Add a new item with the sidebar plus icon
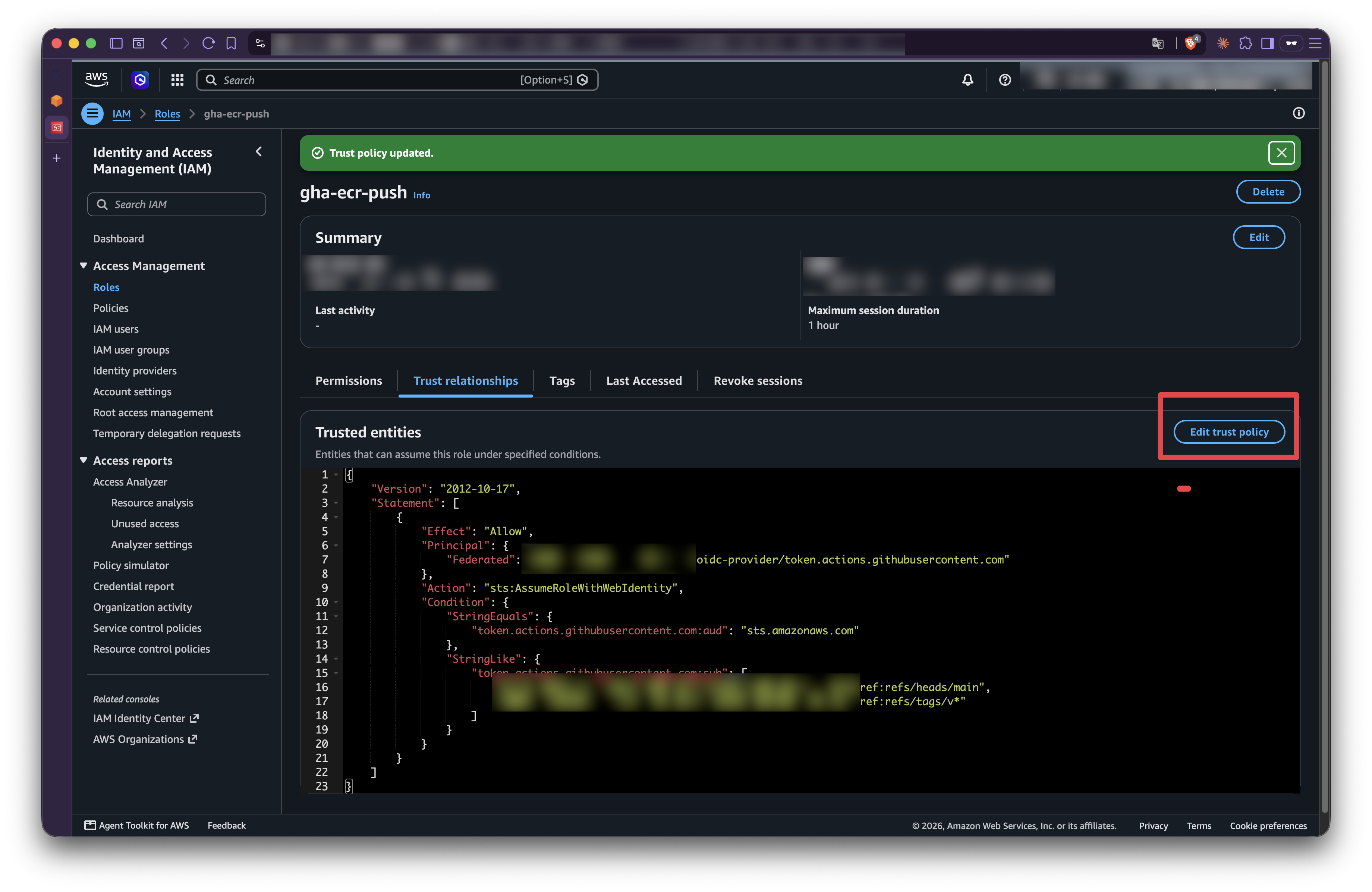The image size is (1372, 892). (x=57, y=158)
